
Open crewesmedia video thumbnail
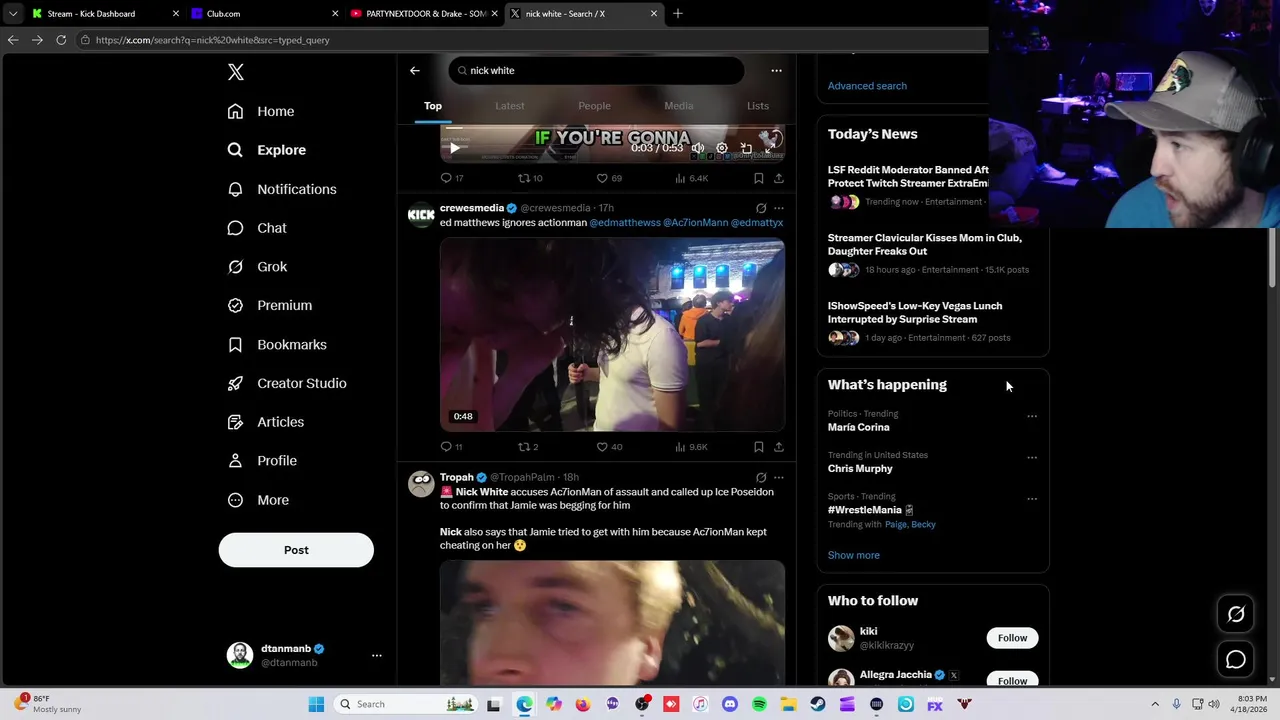(x=612, y=335)
